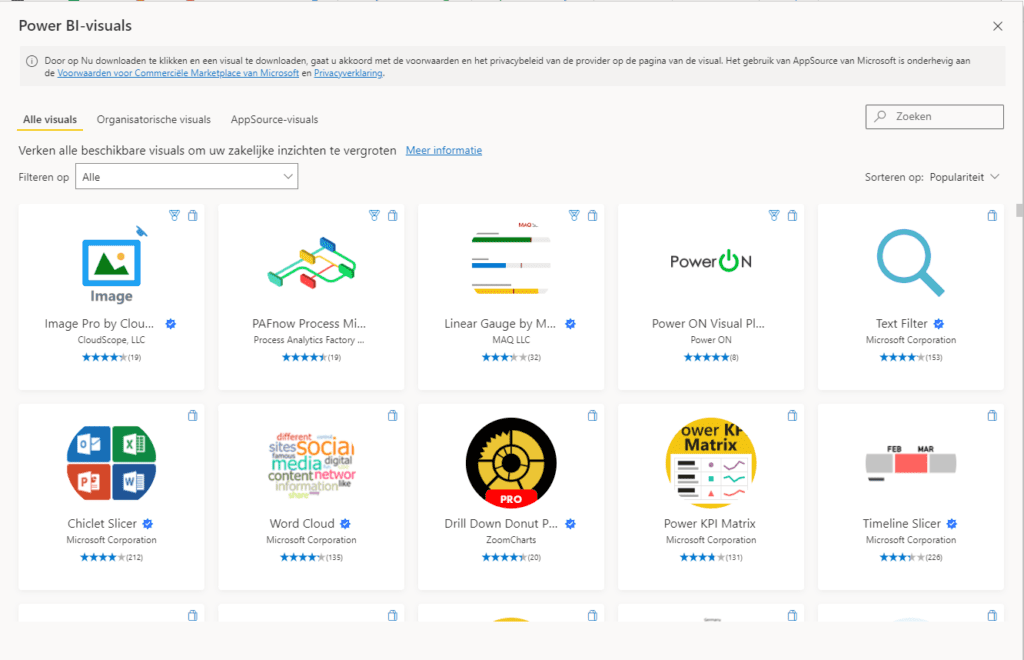Screen dimensions: 1024x660
Task: Click the title "Drill Down Donut P..."
Action: (x=501, y=524)
